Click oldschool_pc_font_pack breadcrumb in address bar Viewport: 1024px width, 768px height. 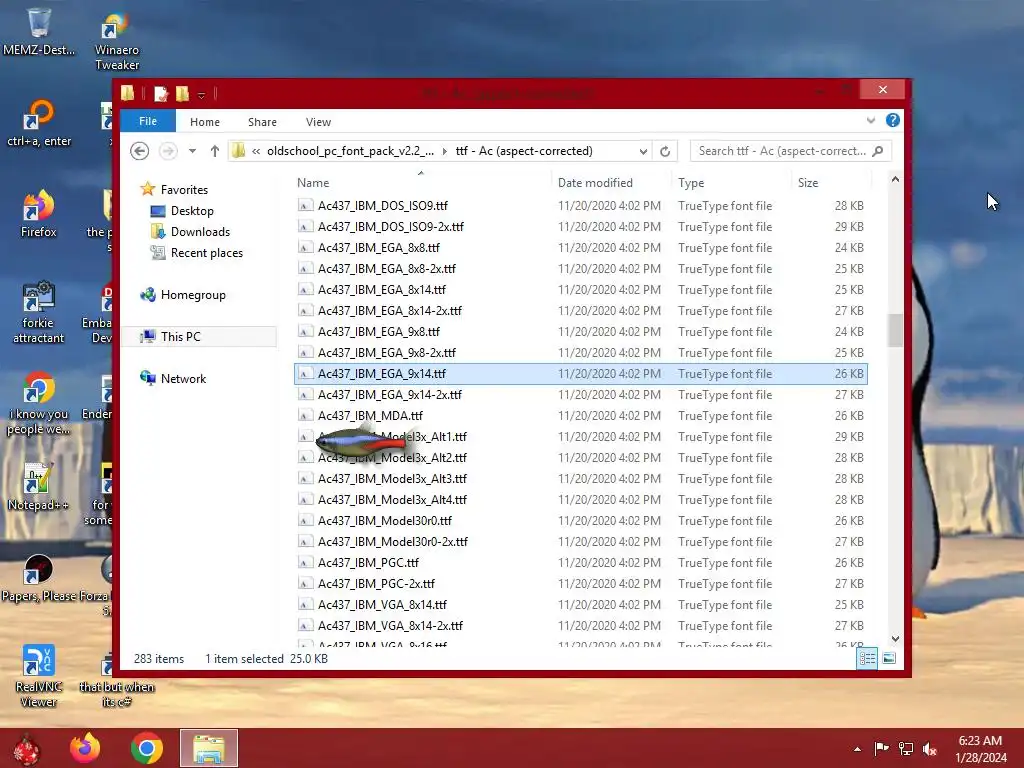point(350,151)
